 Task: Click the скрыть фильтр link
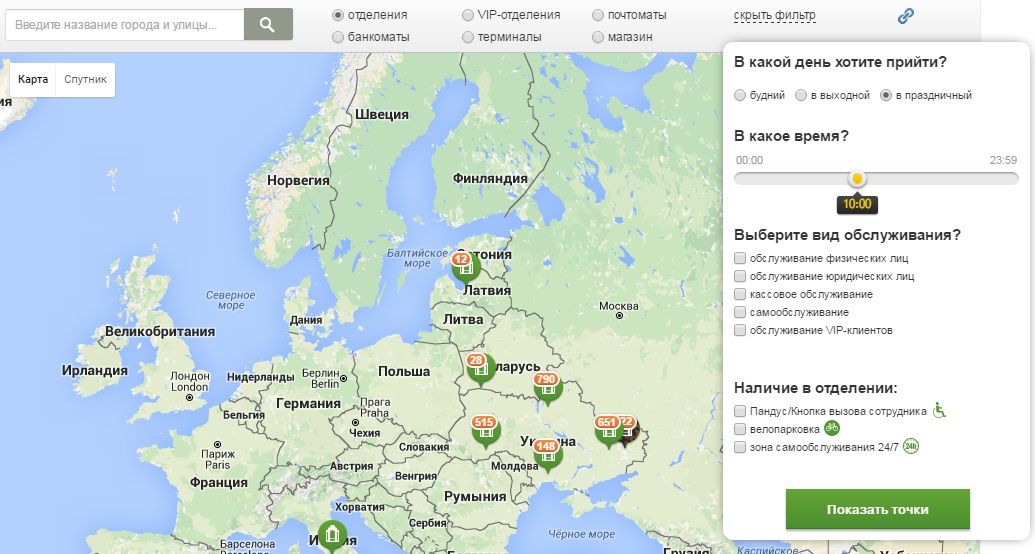774,15
